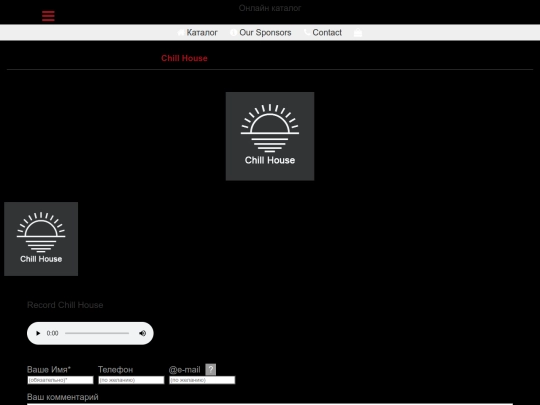The width and height of the screenshot is (540, 405).
Task: Play the Chill House audio recording
Action: tap(38, 333)
